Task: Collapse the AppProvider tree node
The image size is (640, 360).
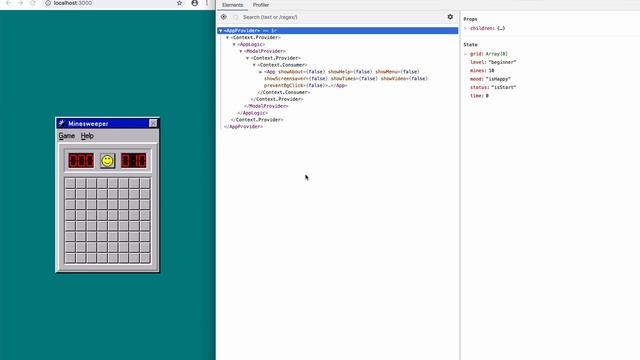Action: 221,31
